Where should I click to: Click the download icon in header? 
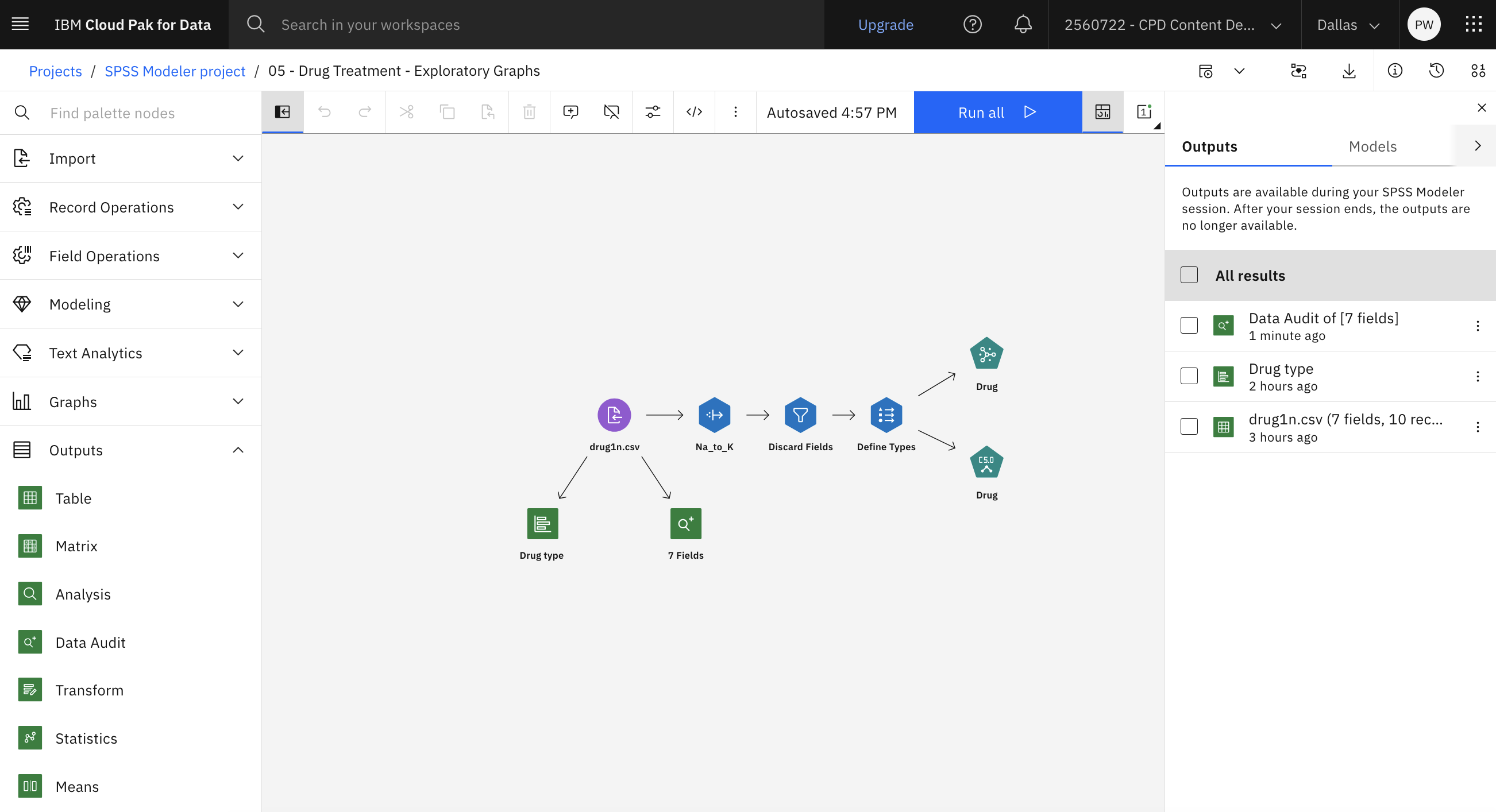1348,71
